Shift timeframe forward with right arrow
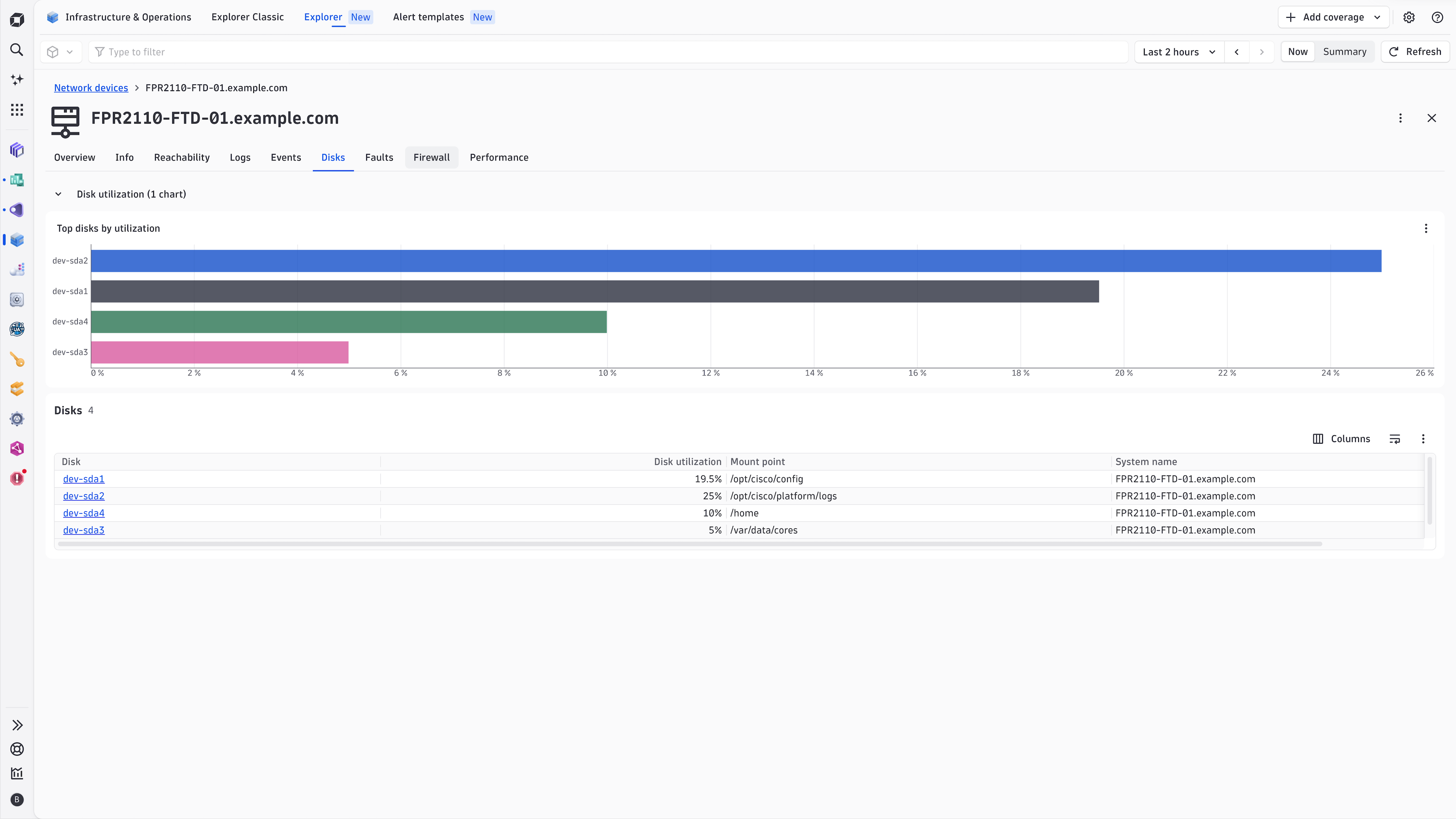The height and width of the screenshot is (819, 1456). pos(1261,52)
